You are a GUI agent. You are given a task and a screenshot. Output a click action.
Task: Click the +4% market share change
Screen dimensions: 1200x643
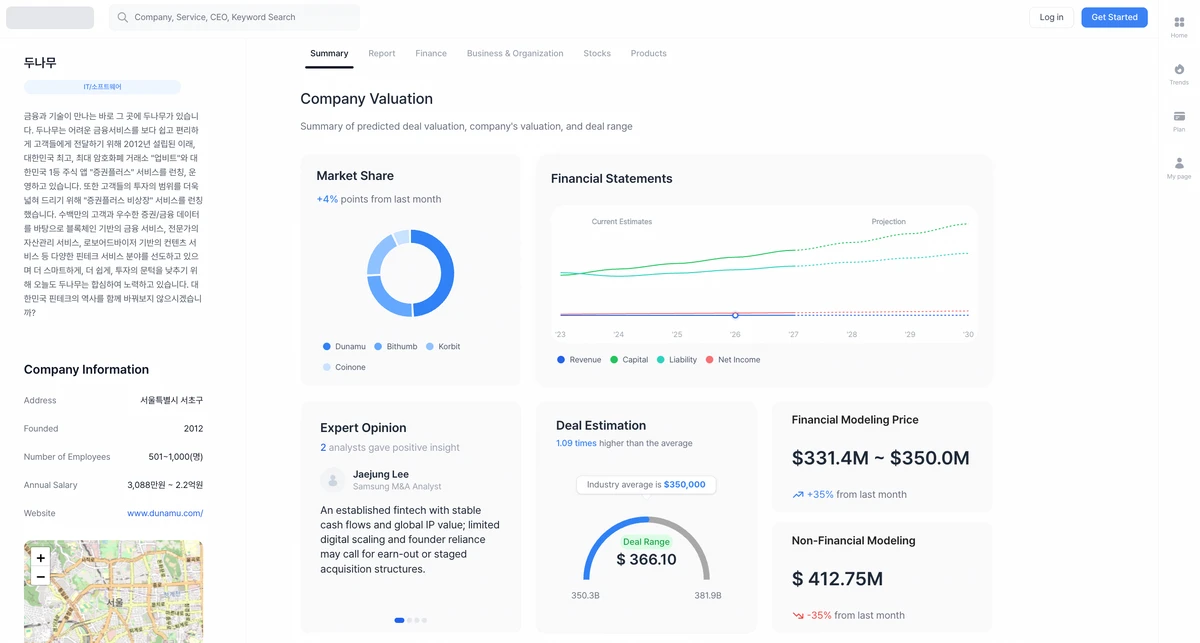[327, 199]
